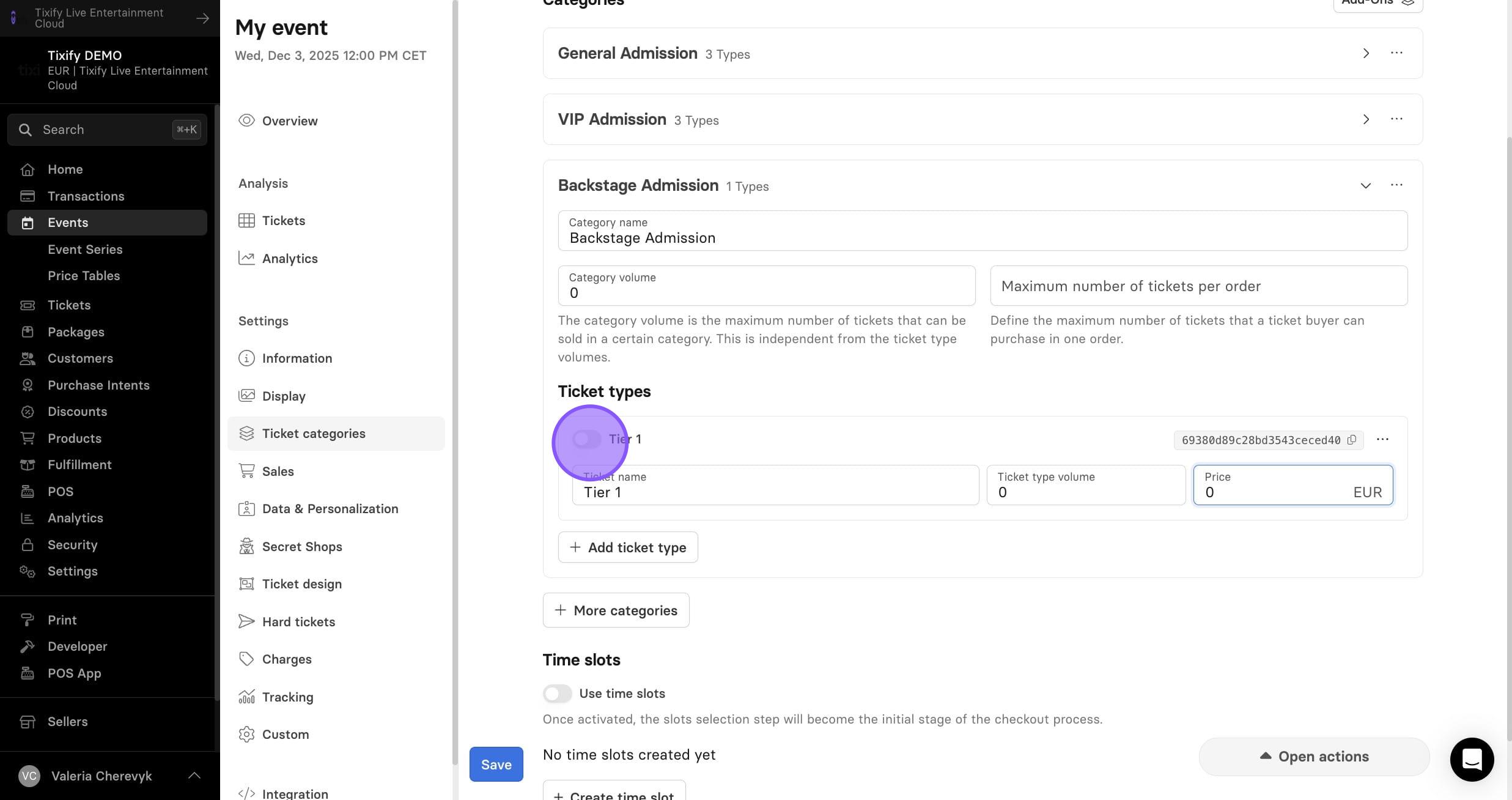
Task: Open the support chat widget
Action: pyautogui.click(x=1472, y=759)
